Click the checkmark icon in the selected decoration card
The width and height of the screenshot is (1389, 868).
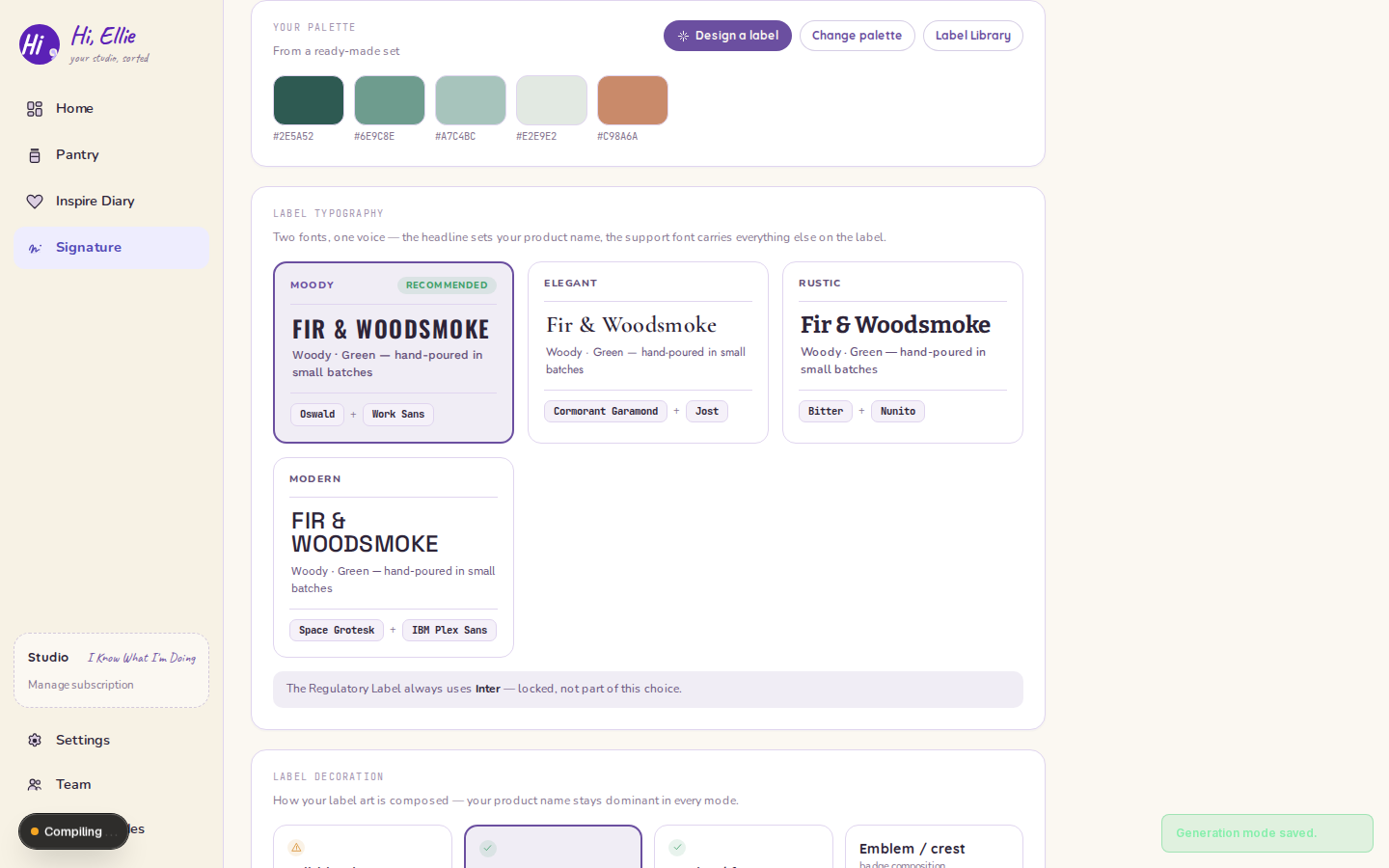pos(488,849)
